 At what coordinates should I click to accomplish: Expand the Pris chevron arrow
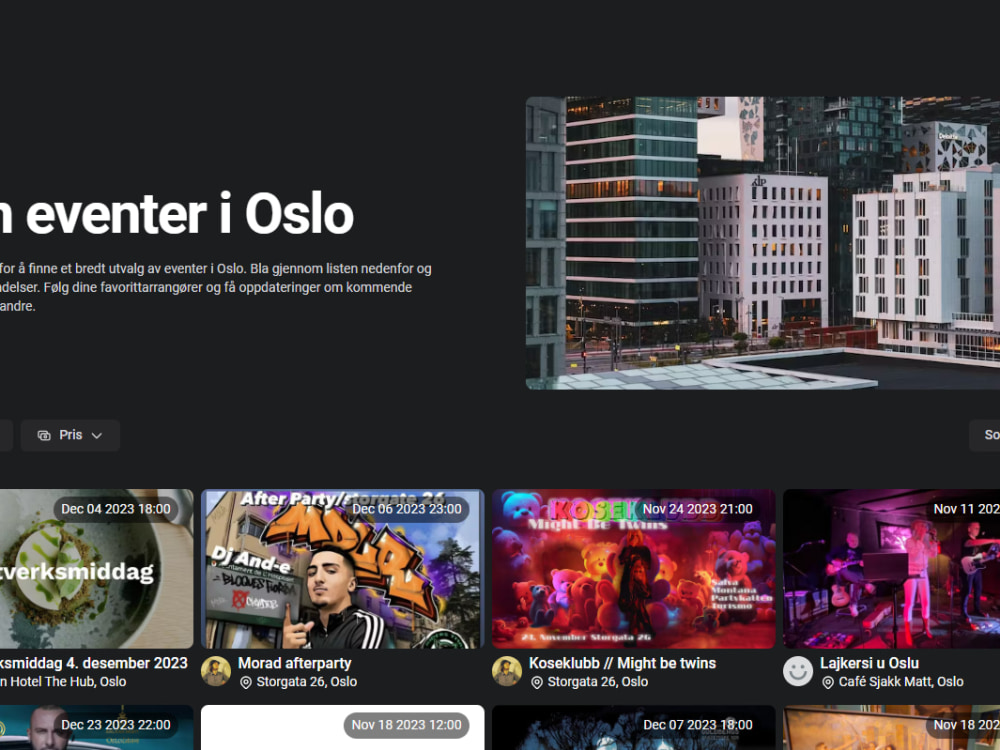pyautogui.click(x=96, y=436)
